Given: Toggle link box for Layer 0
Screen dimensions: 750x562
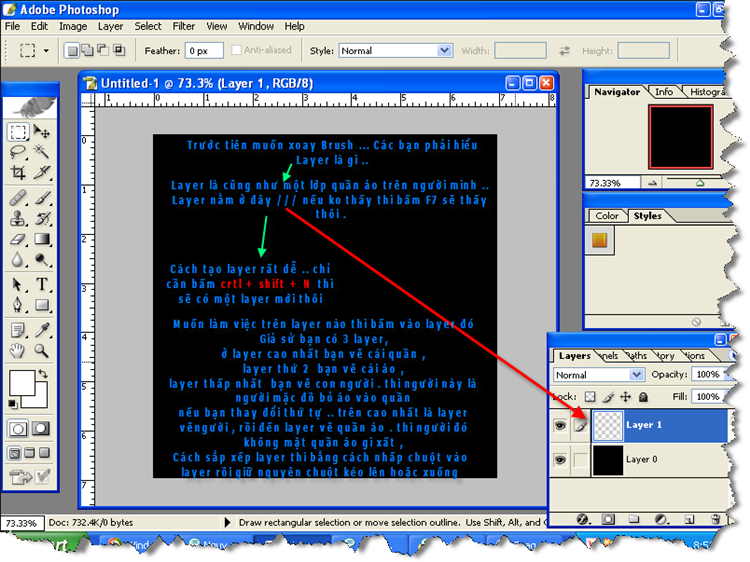Looking at the screenshot, I should (x=581, y=460).
